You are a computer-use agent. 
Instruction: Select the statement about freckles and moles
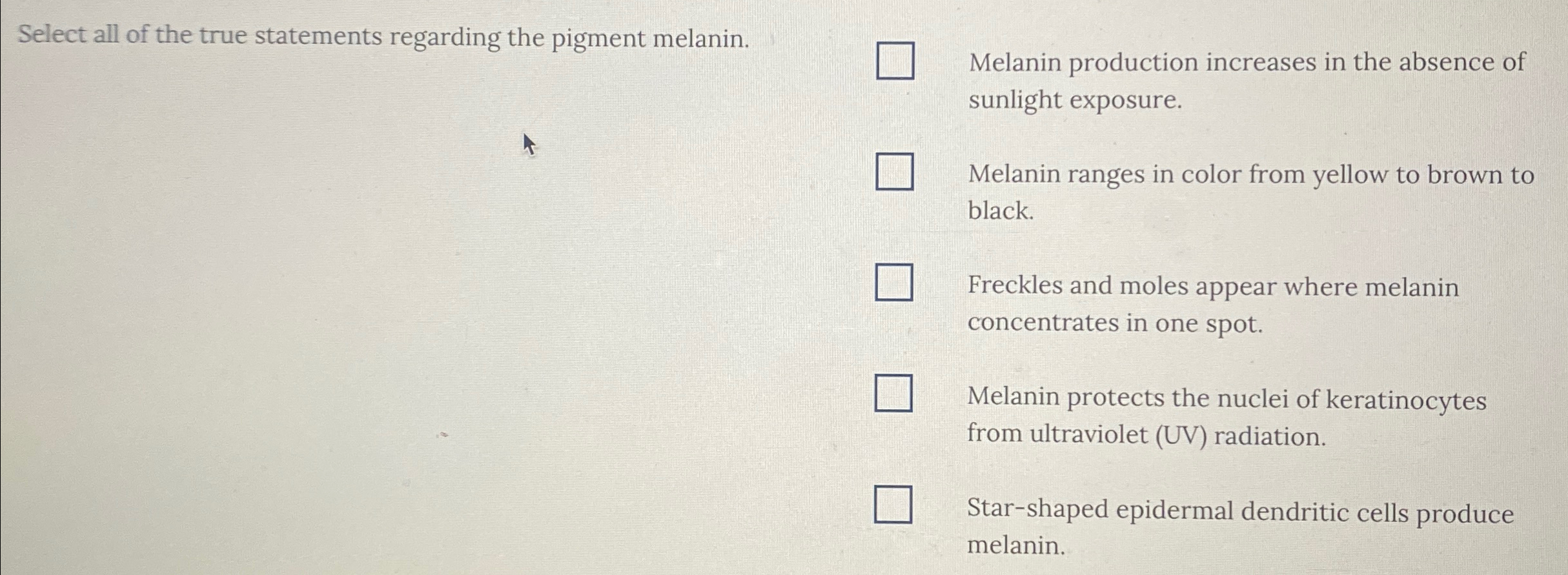tap(1214, 303)
